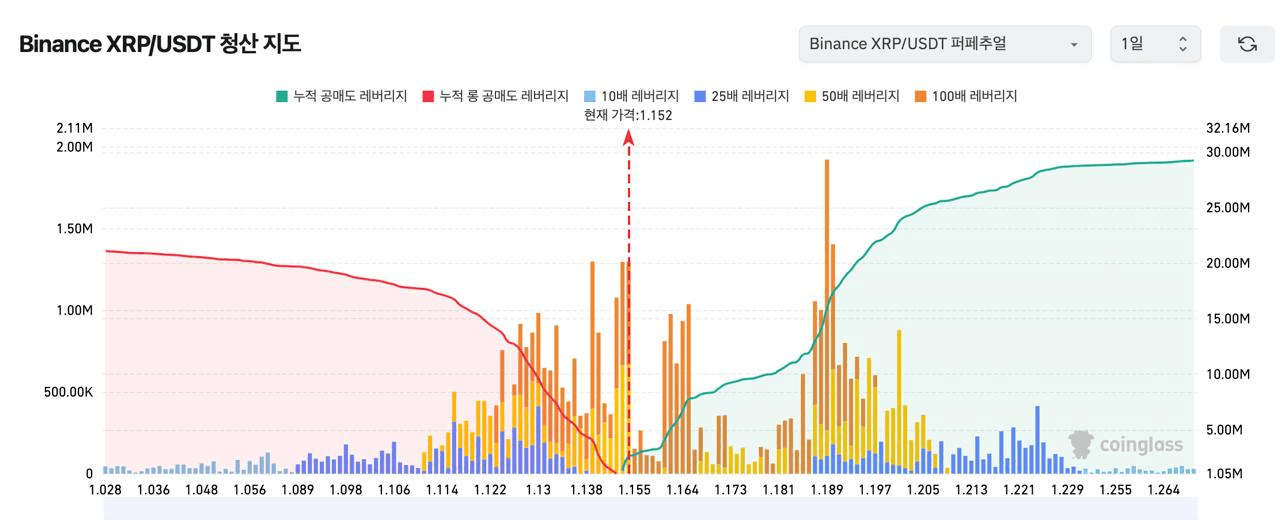Click the 1.114 price axis label

point(442,490)
